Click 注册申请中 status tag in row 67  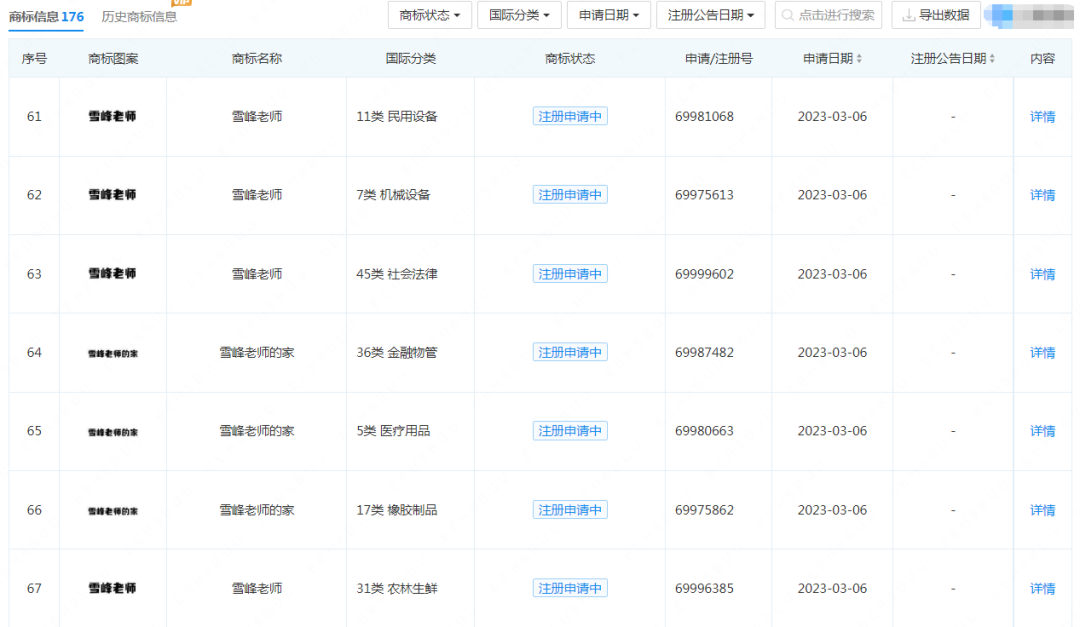click(x=570, y=588)
